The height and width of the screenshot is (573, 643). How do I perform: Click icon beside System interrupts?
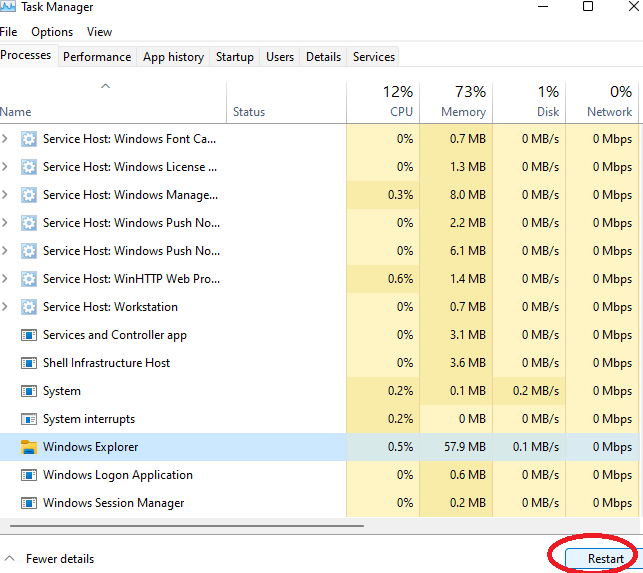29,419
